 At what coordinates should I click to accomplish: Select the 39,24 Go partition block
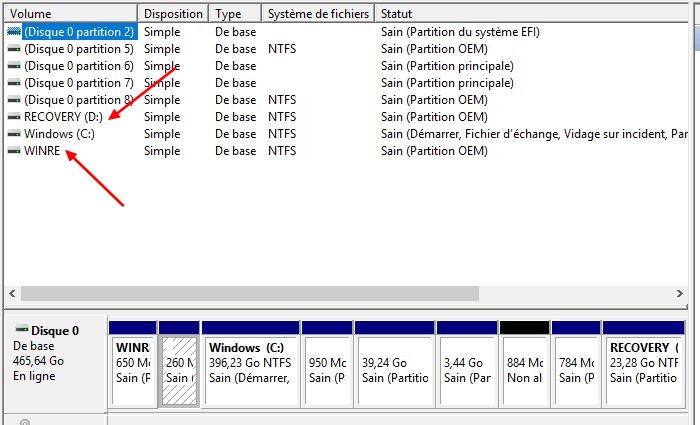395,364
